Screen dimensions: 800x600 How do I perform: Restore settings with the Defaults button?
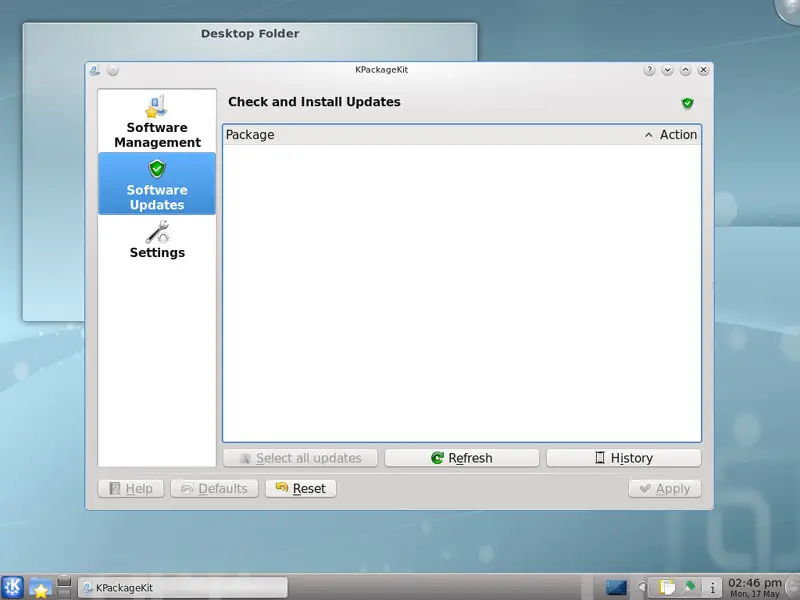214,489
